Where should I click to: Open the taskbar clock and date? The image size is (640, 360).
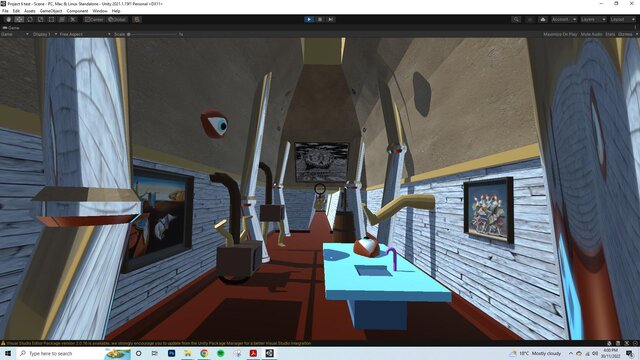[x=611, y=353]
